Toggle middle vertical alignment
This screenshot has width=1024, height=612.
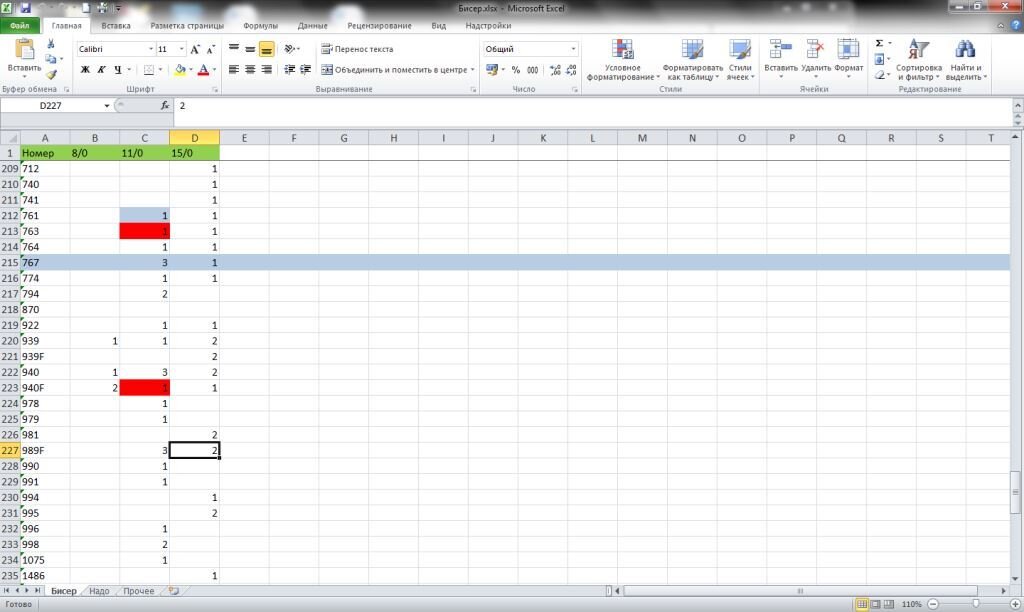tap(250, 48)
